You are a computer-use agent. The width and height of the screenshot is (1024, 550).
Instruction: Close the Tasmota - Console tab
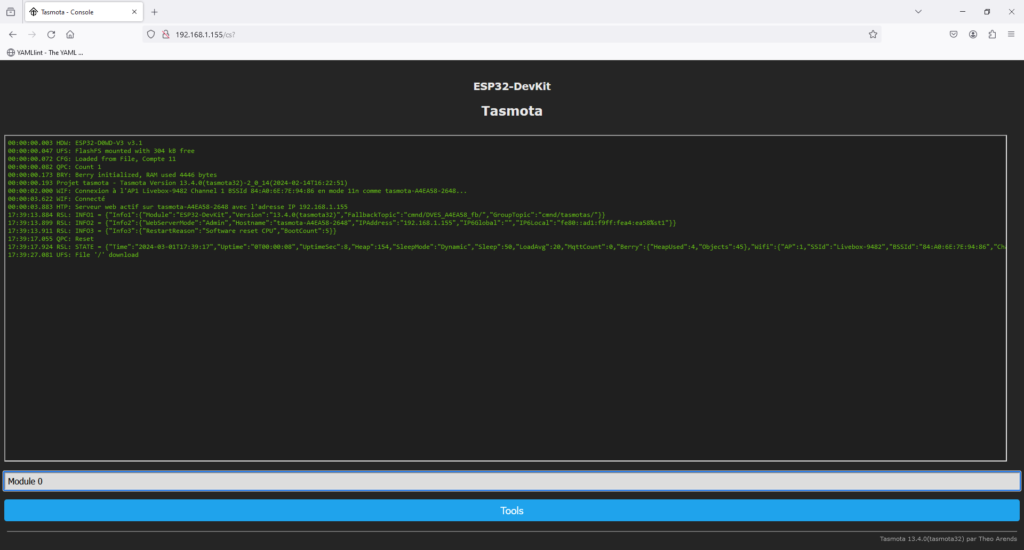coord(134,12)
